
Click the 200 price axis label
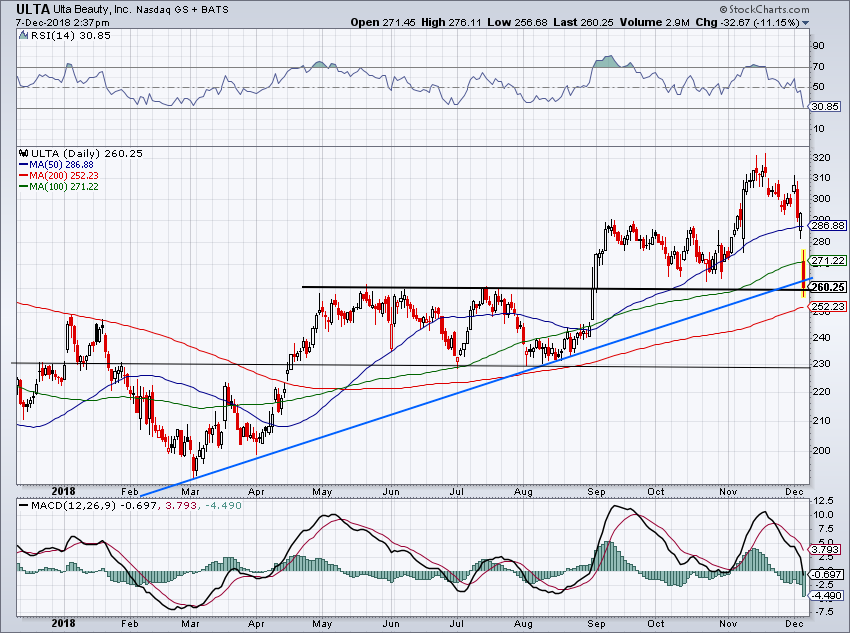(x=822, y=450)
